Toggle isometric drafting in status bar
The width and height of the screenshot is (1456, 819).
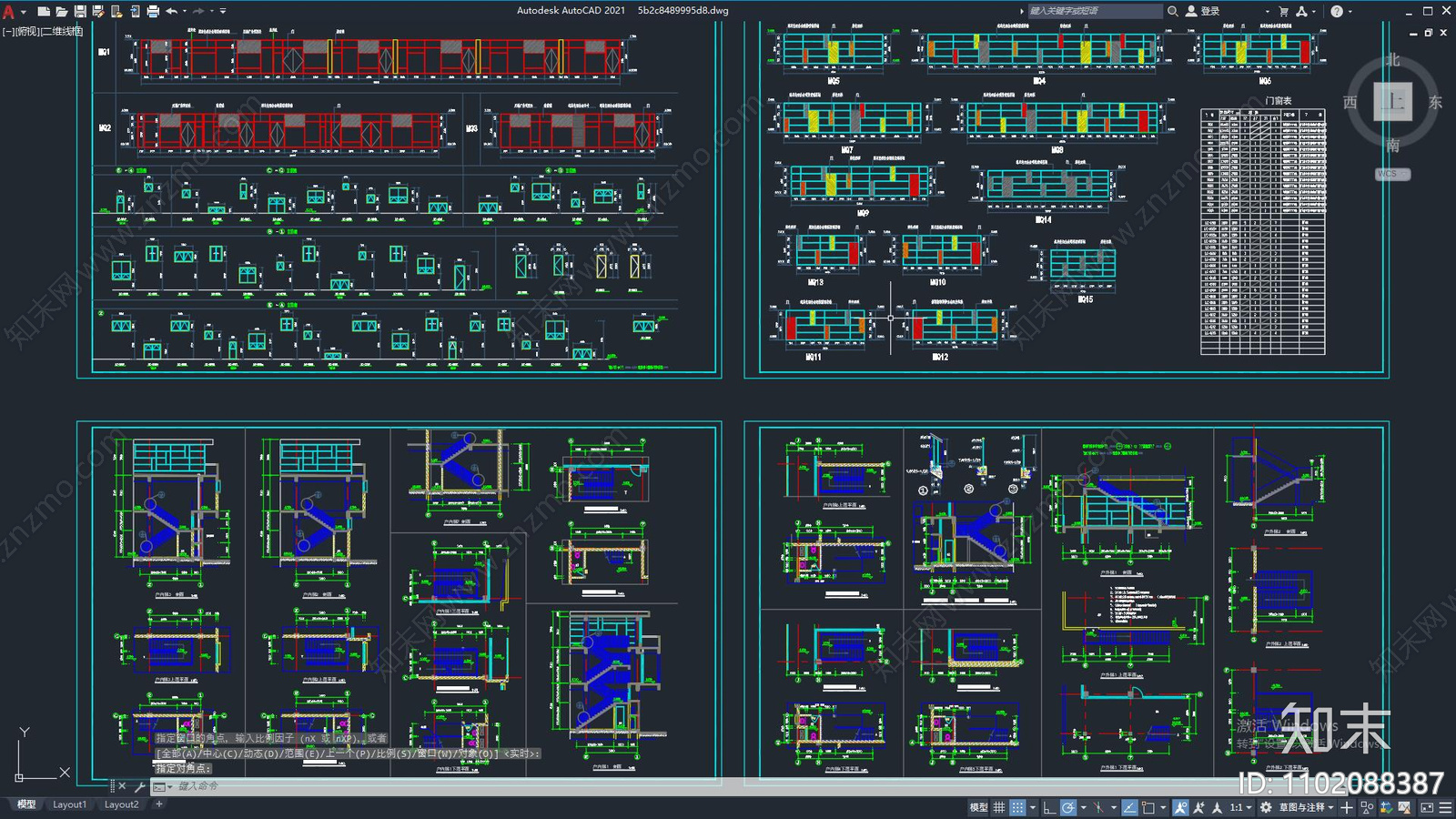tap(1098, 807)
